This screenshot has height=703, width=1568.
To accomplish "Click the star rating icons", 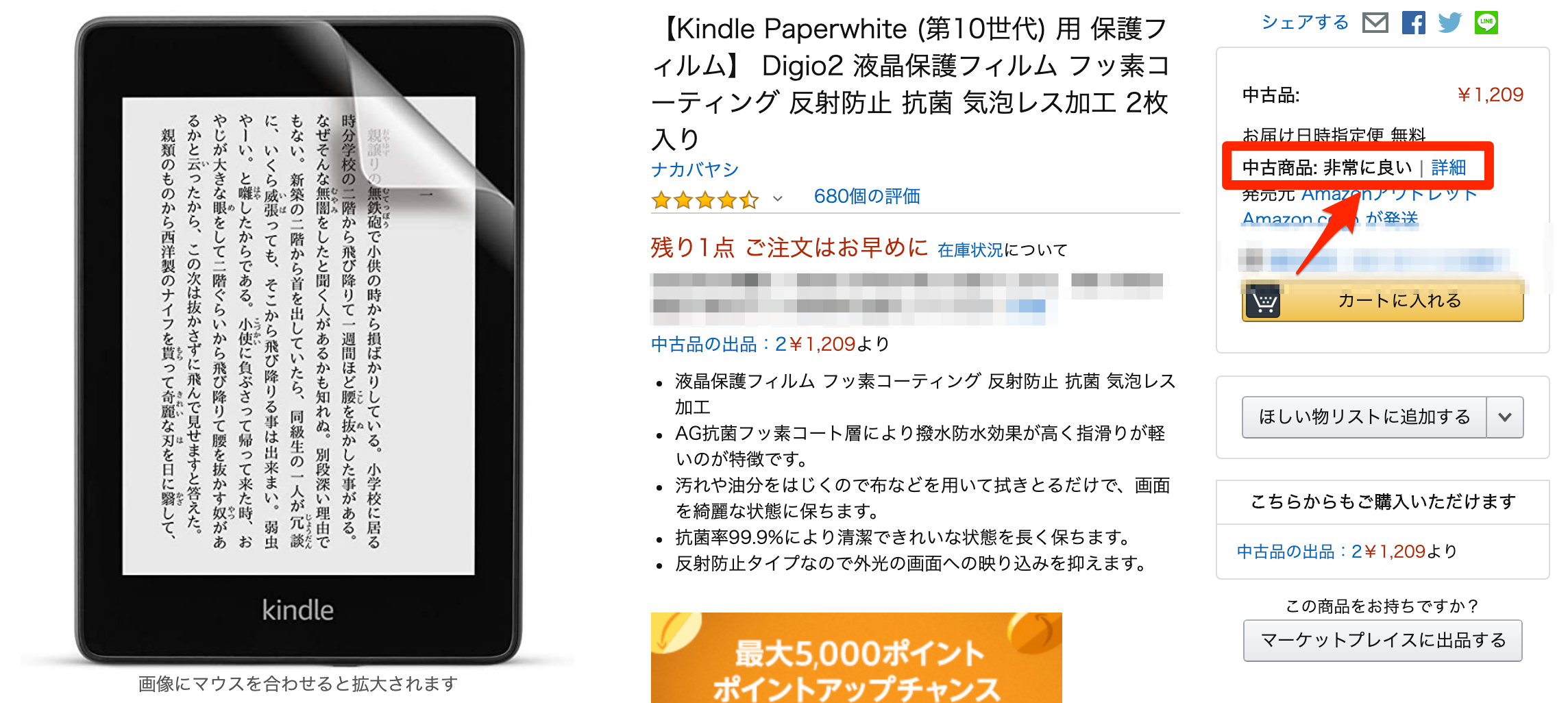I will [705, 200].
